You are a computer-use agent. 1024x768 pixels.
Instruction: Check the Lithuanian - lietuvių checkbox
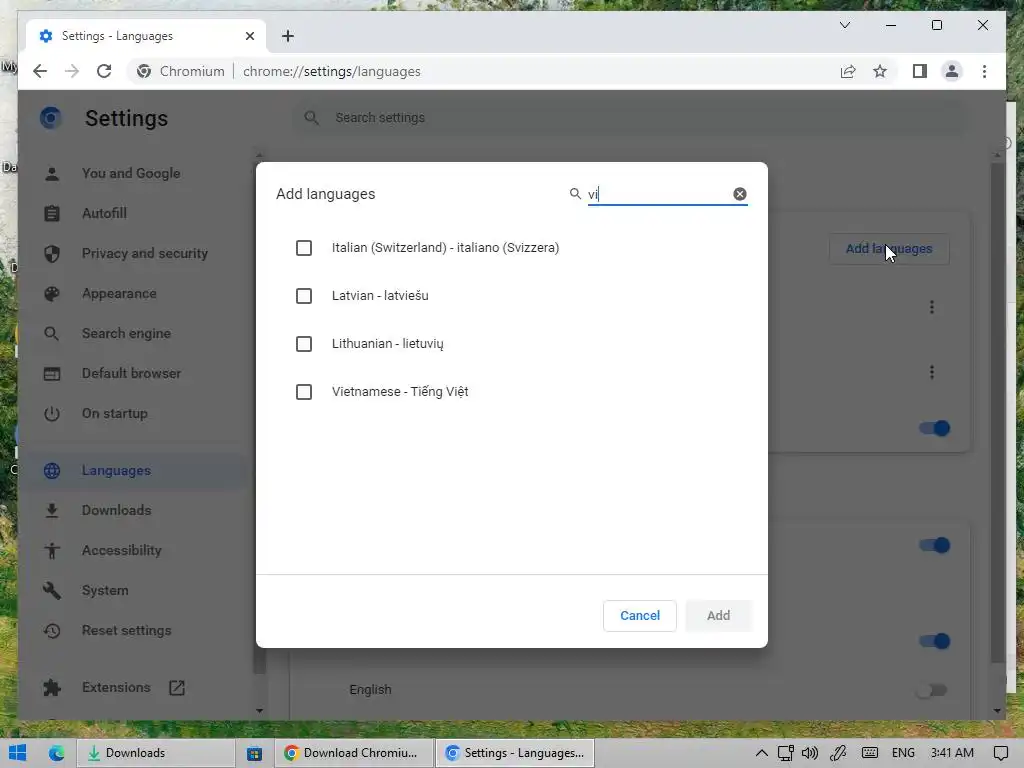point(304,344)
